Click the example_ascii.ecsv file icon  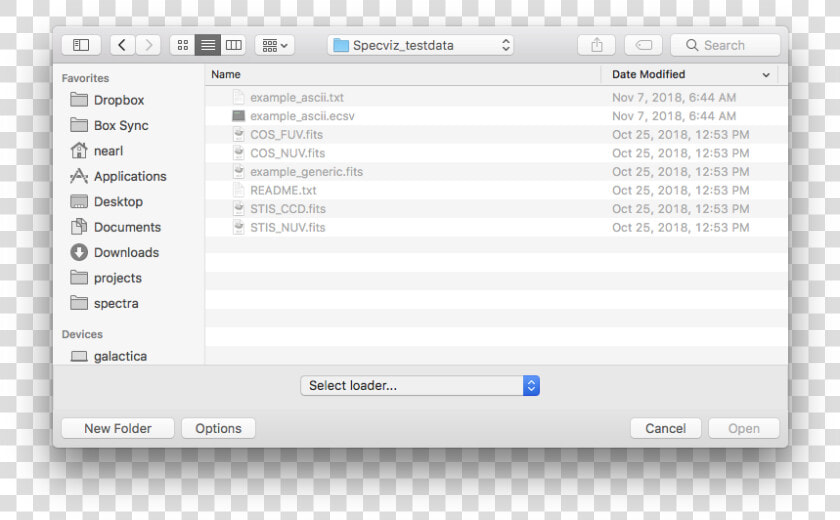[x=238, y=116]
